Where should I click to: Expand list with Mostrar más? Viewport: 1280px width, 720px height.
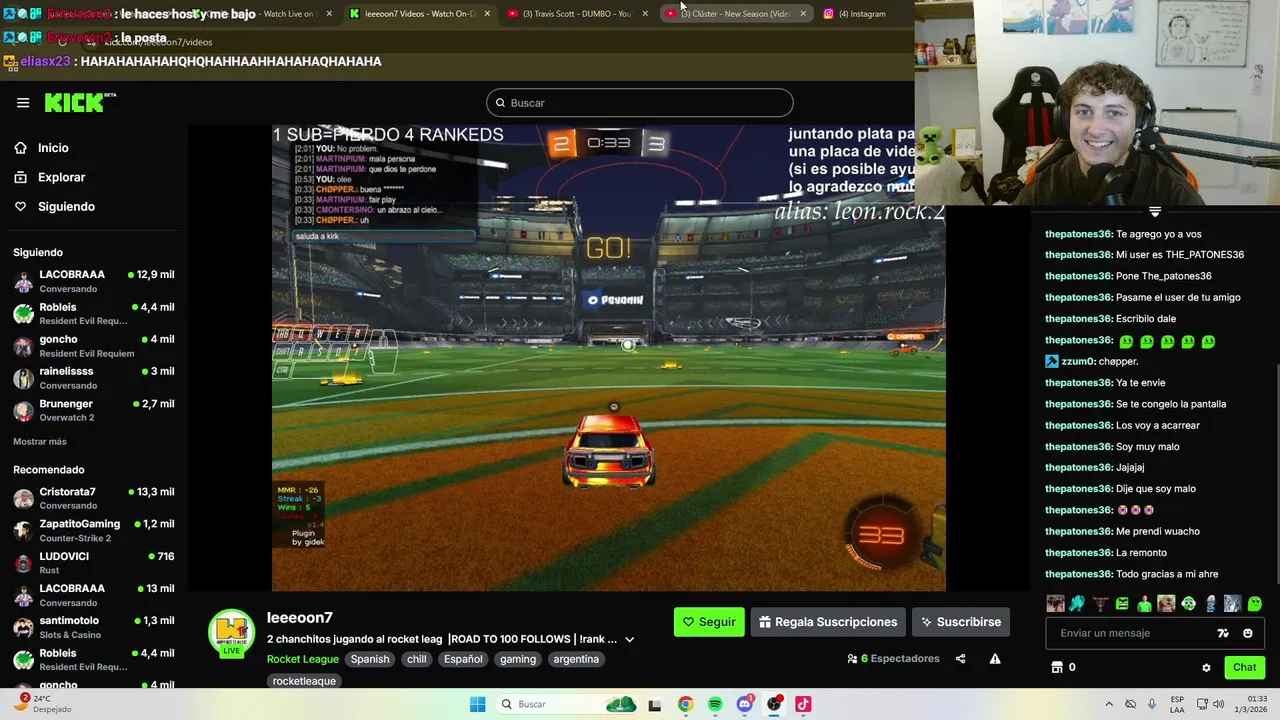click(40, 441)
